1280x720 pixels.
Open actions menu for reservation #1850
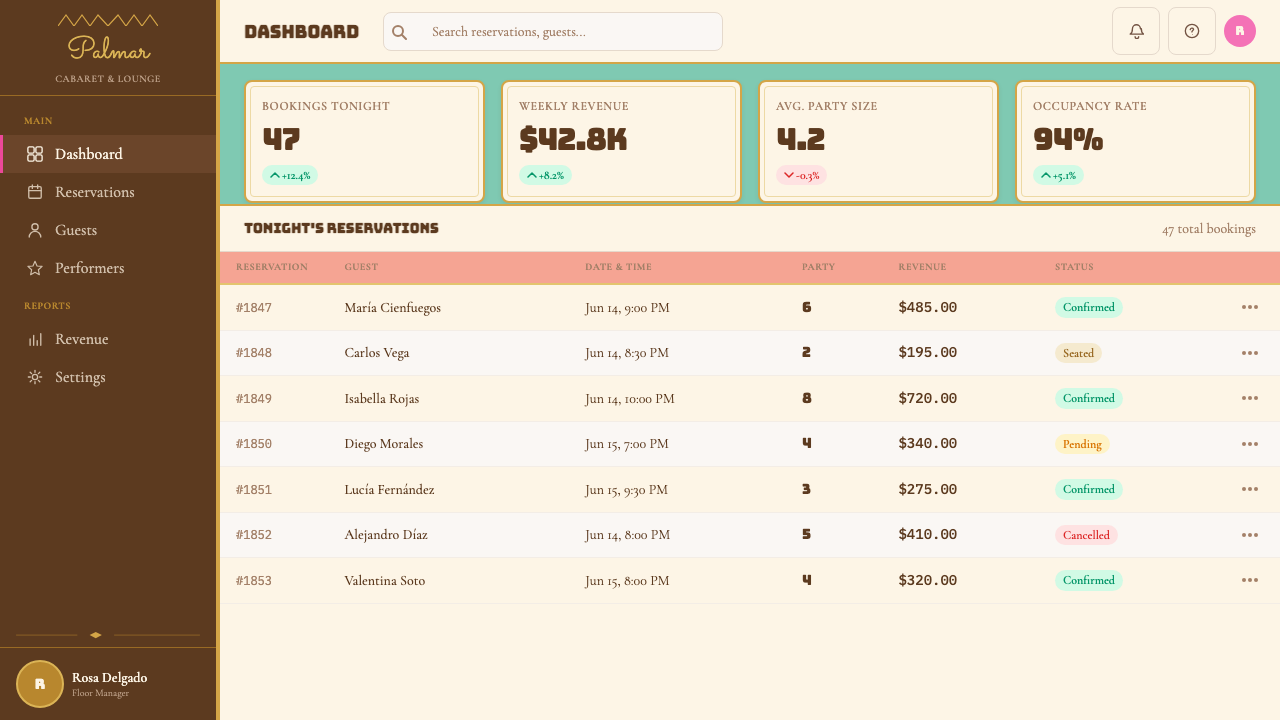pyautogui.click(x=1249, y=444)
